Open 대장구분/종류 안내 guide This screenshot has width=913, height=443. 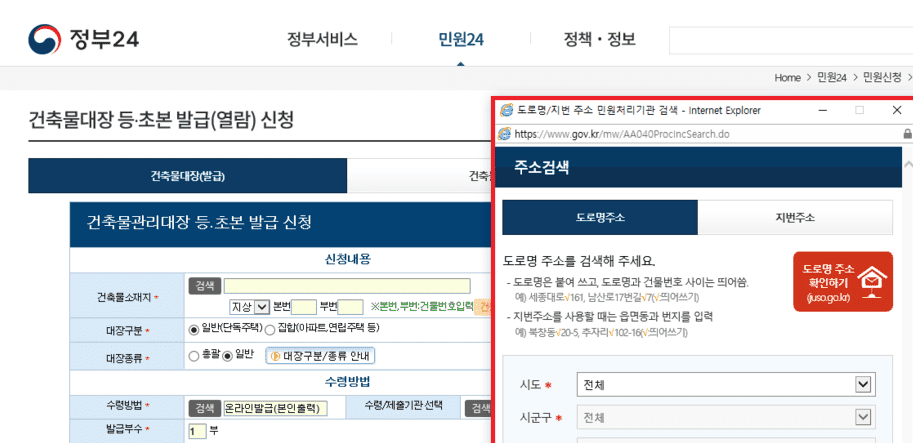pyautogui.click(x=320, y=356)
